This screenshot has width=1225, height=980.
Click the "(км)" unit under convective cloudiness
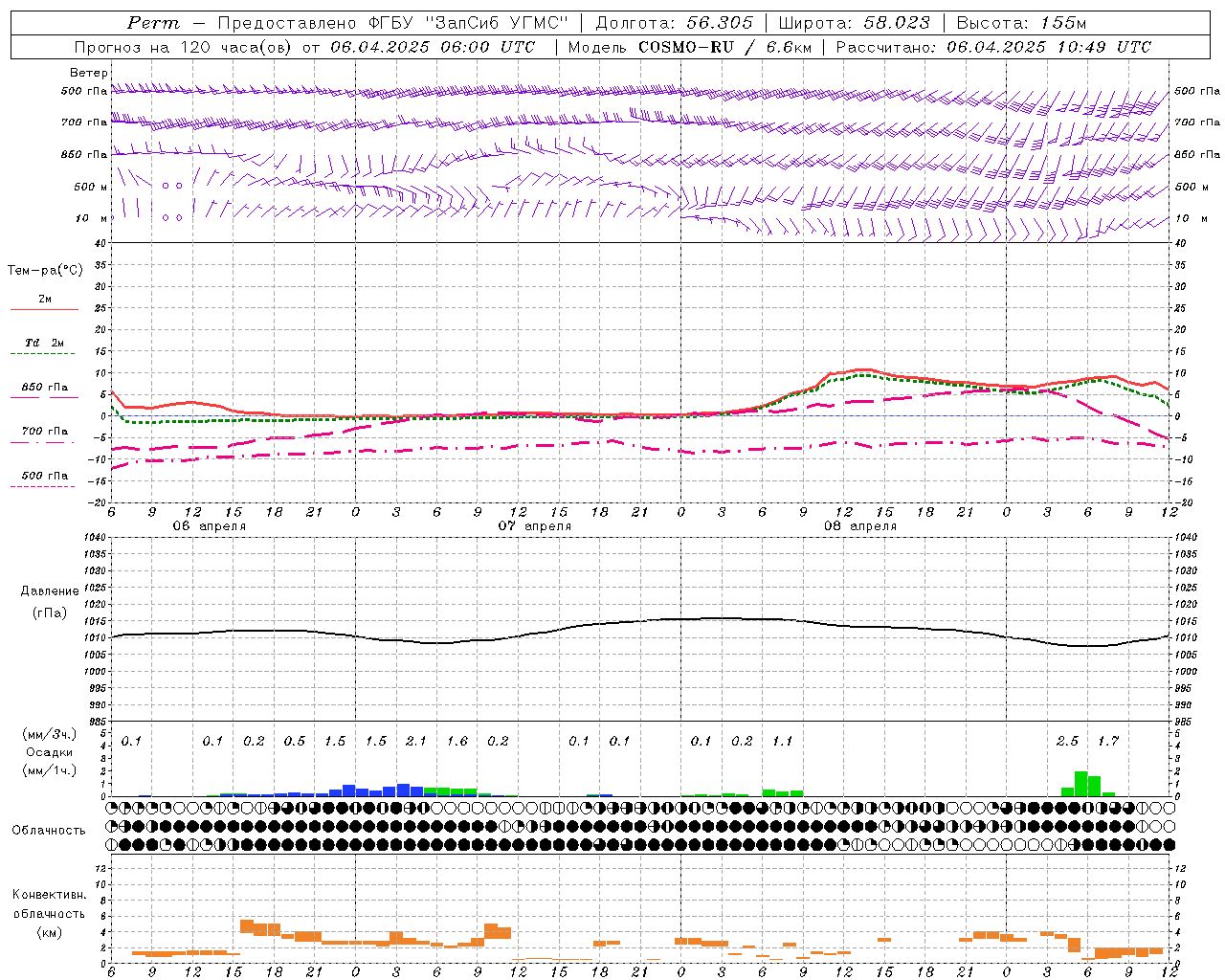(x=49, y=933)
